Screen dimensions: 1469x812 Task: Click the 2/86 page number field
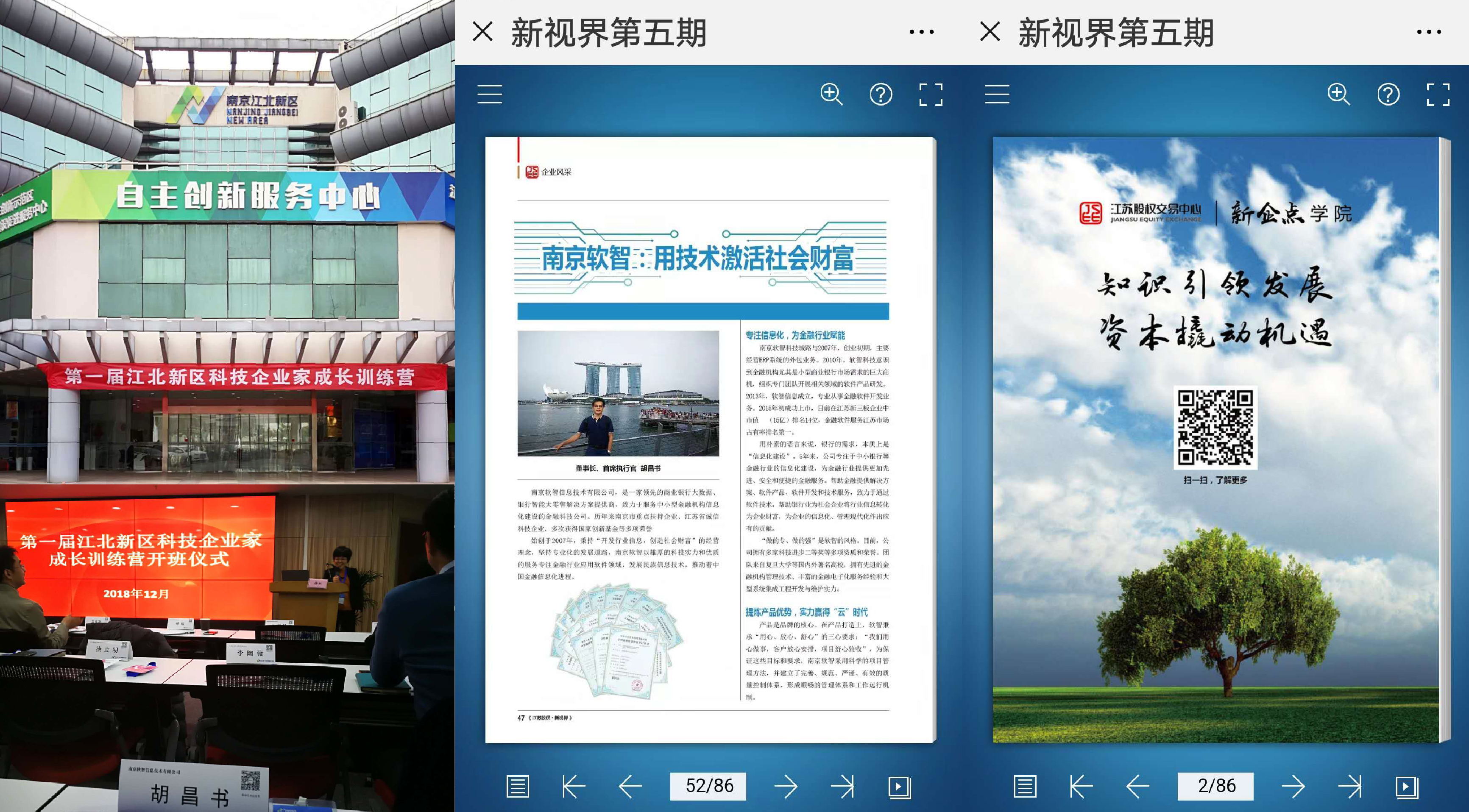(x=1215, y=786)
